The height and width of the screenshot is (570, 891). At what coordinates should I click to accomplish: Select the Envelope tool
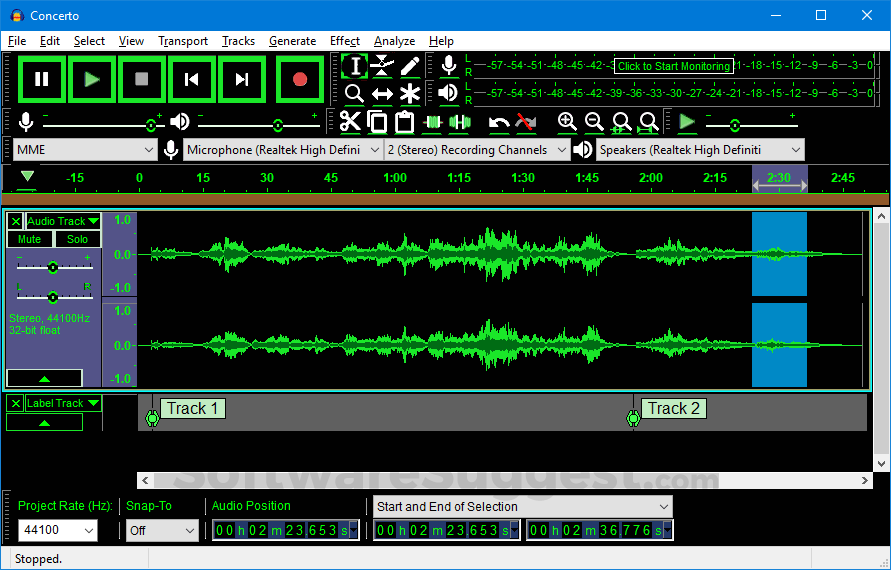(x=382, y=66)
